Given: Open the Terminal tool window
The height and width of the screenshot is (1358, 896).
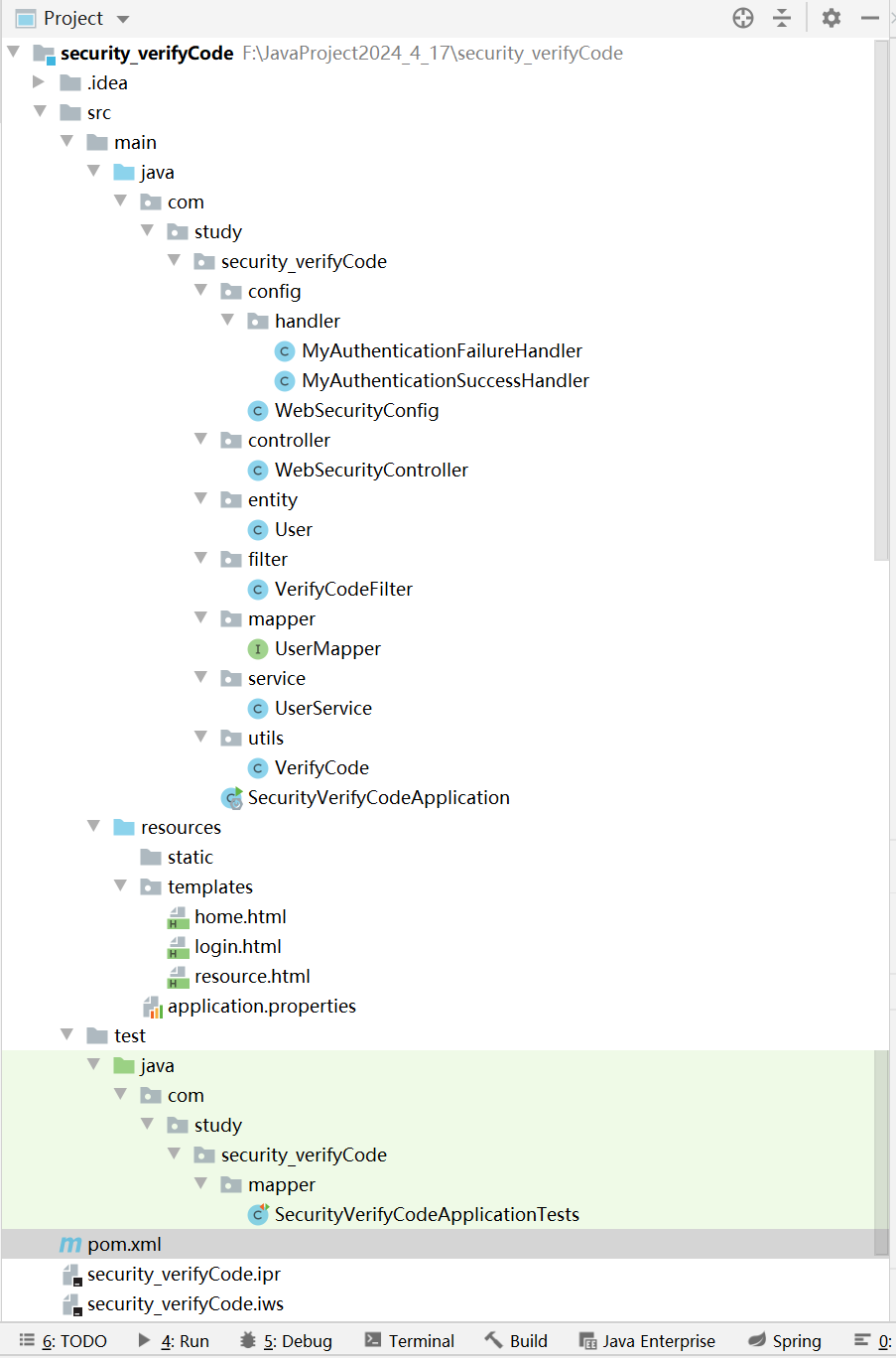Looking at the screenshot, I should point(409,1340).
